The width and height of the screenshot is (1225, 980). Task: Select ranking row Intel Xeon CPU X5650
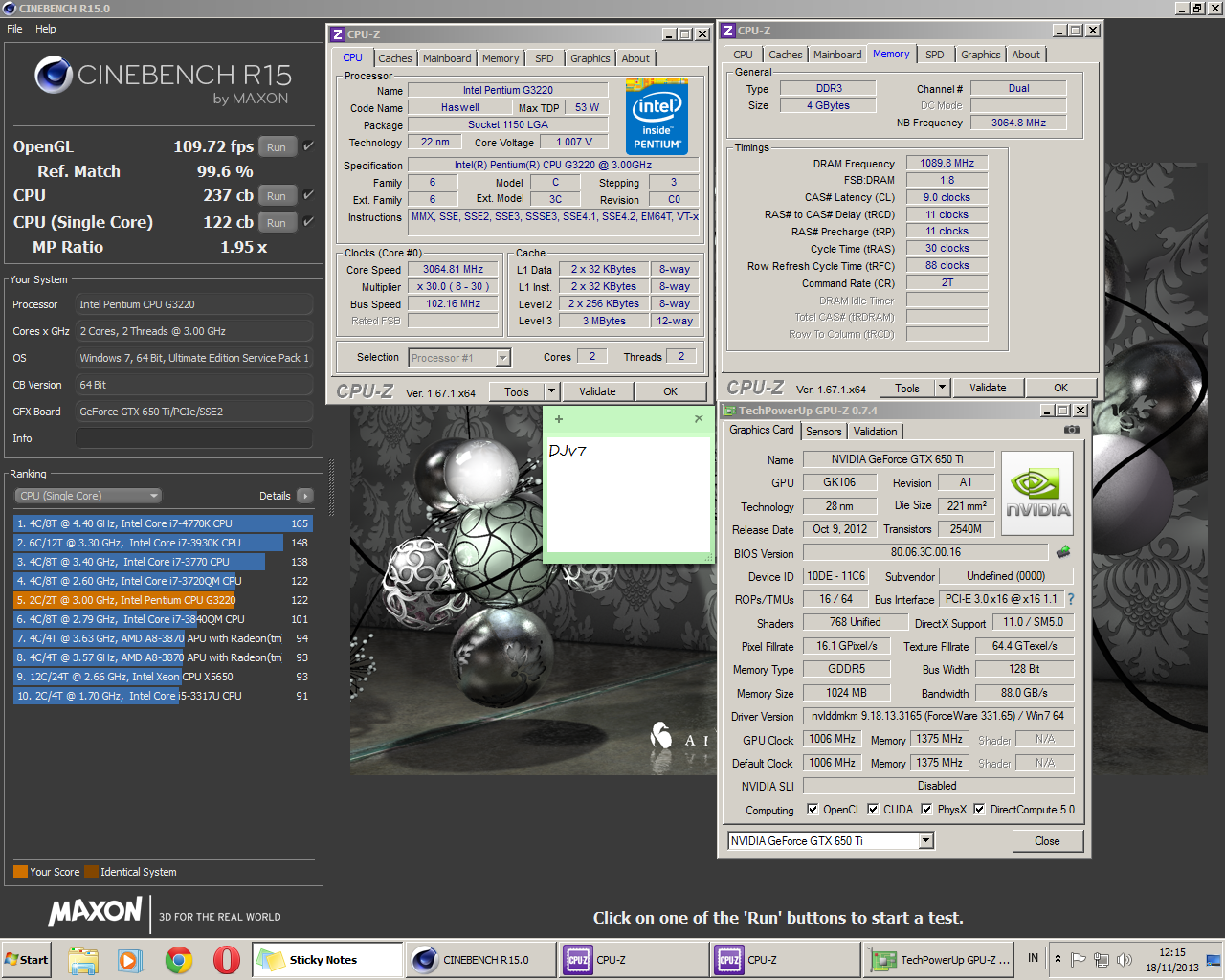tap(163, 677)
